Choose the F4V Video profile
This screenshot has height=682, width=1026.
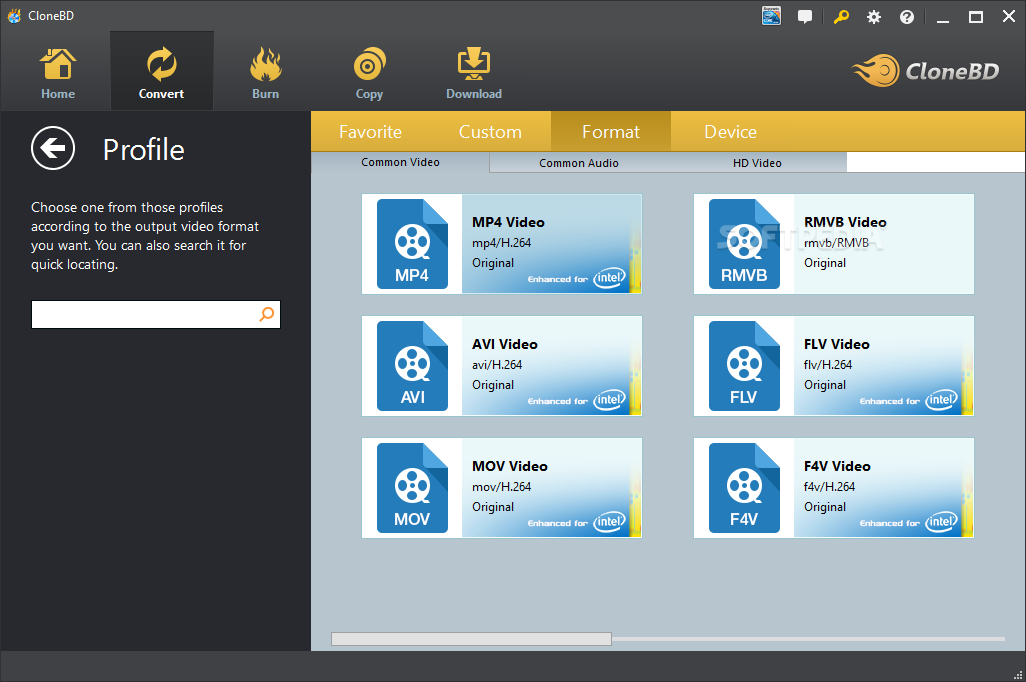tap(834, 488)
